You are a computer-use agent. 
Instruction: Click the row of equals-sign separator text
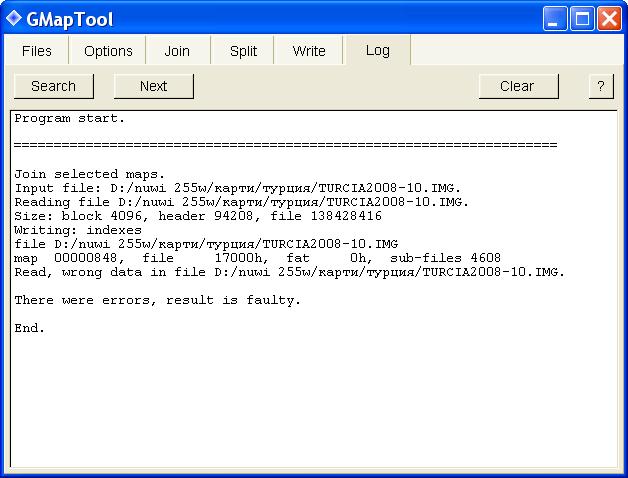[286, 145]
